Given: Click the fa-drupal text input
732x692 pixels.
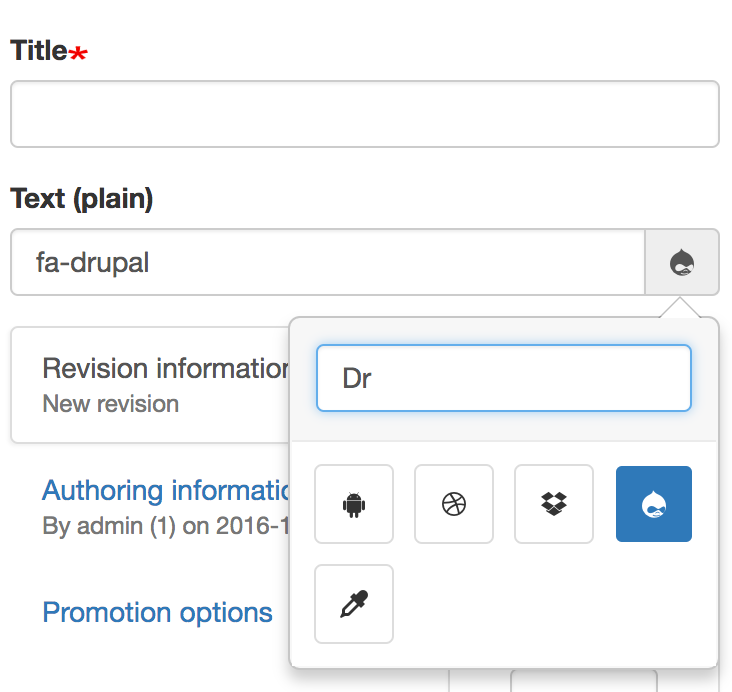Looking at the screenshot, I should (x=328, y=262).
